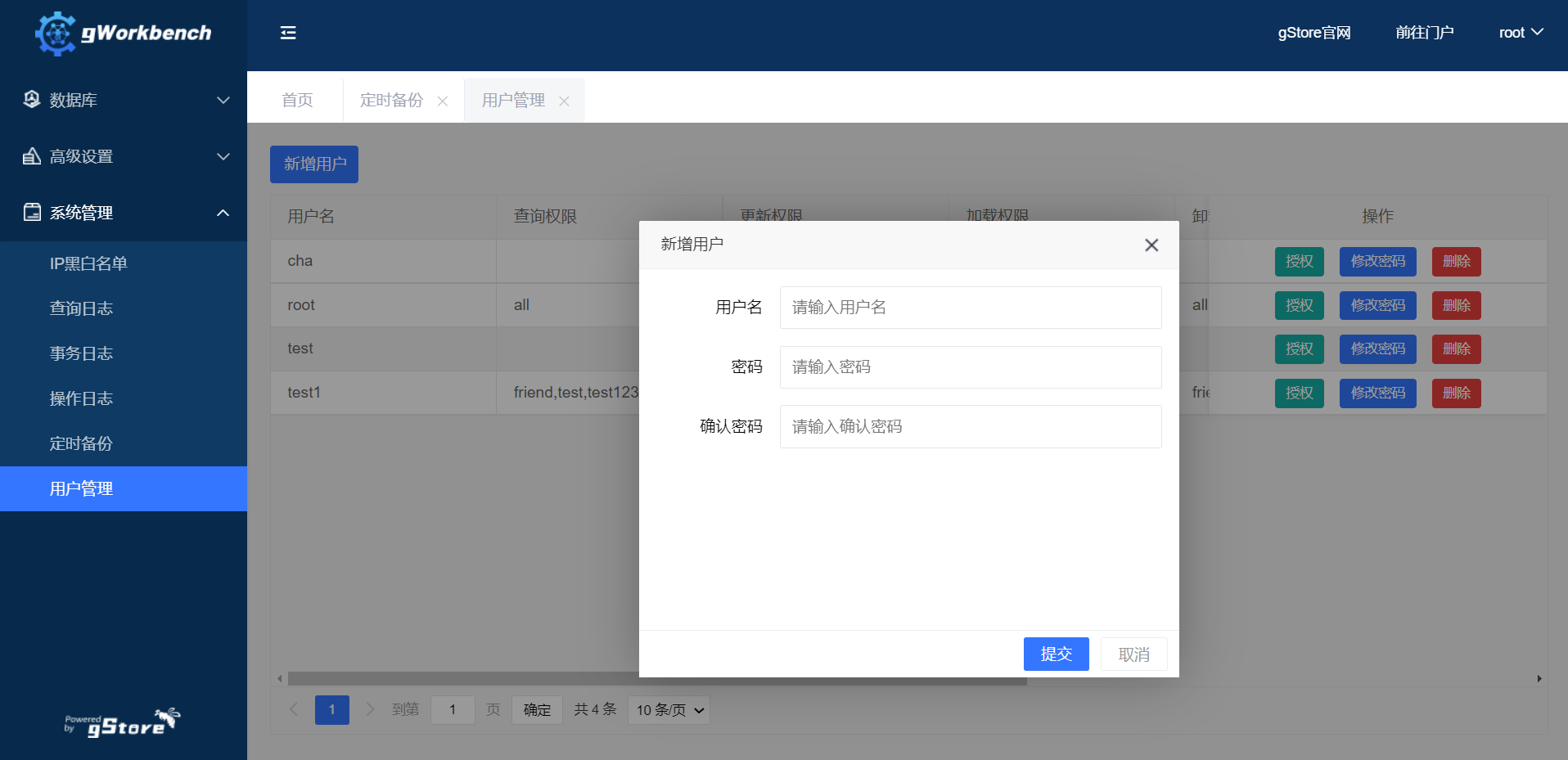This screenshot has width=1568, height=760.
Task: Open the root user dropdown
Action: point(1520,33)
